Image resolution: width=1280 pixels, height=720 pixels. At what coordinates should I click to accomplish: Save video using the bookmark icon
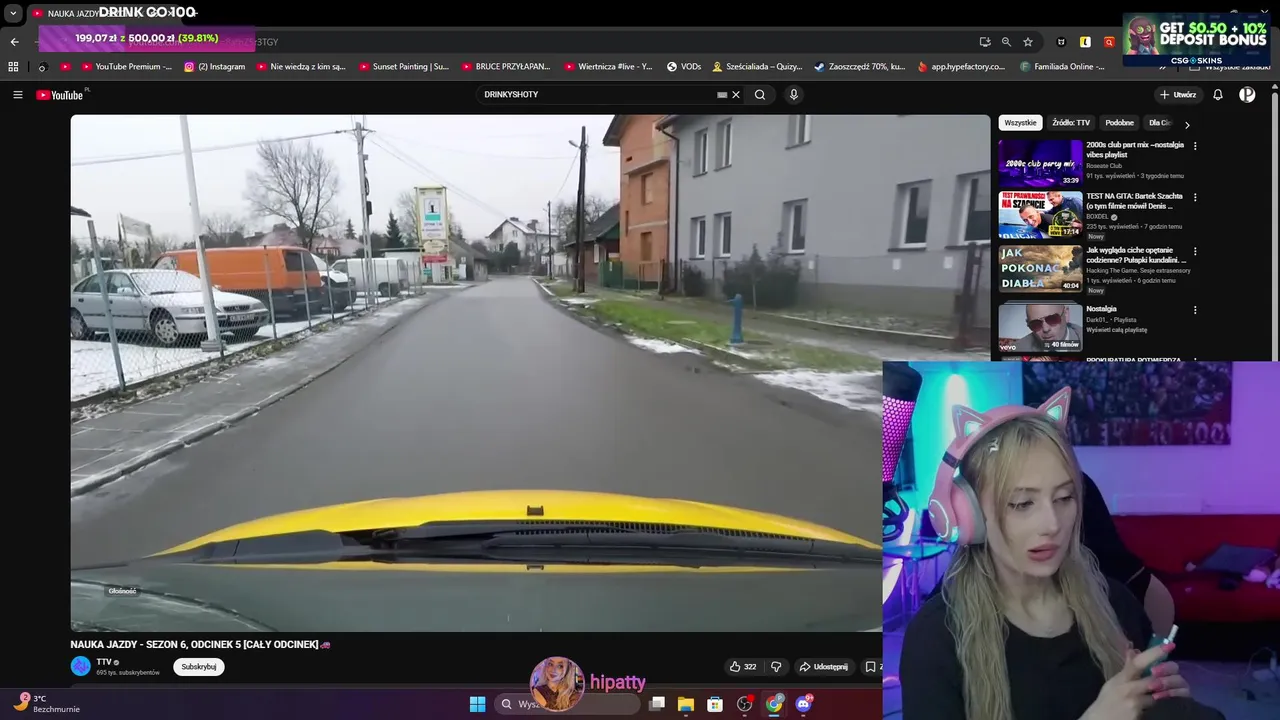[x=870, y=667]
